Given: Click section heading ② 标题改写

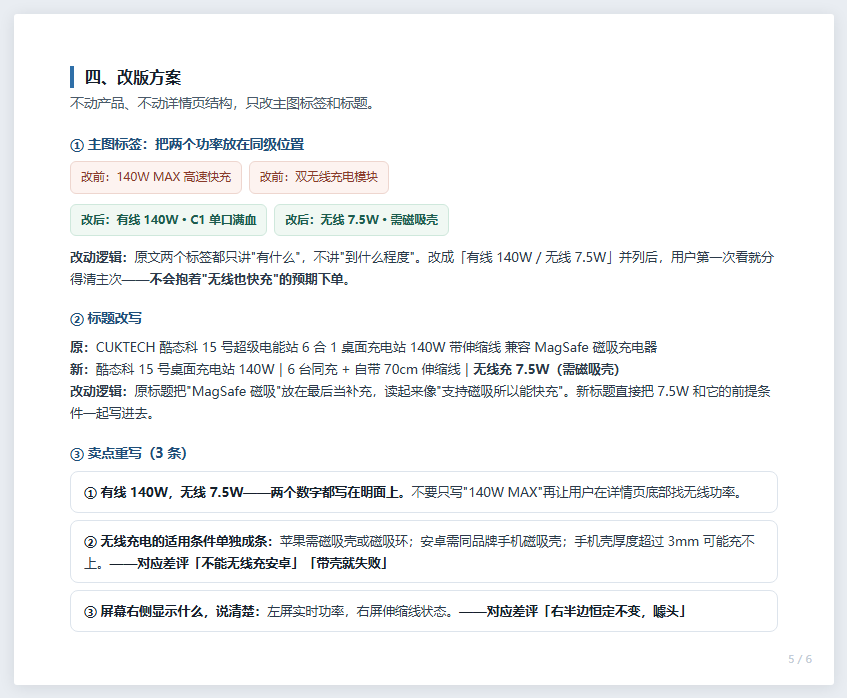Looking at the screenshot, I should [106, 318].
